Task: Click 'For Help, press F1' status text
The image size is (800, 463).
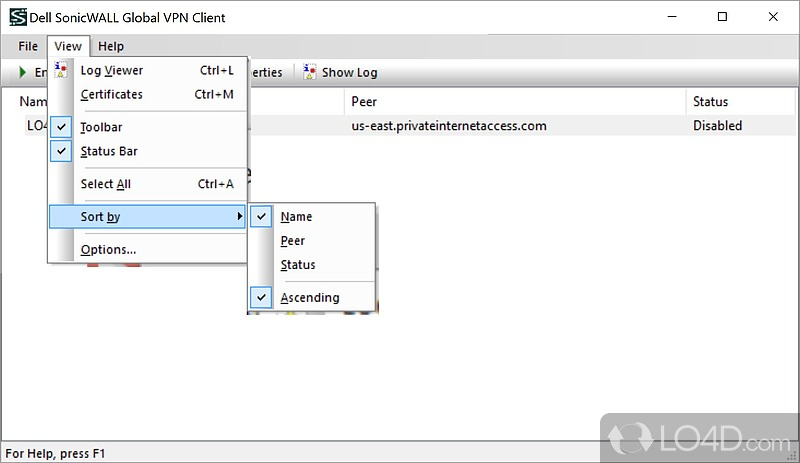Action: [x=55, y=453]
